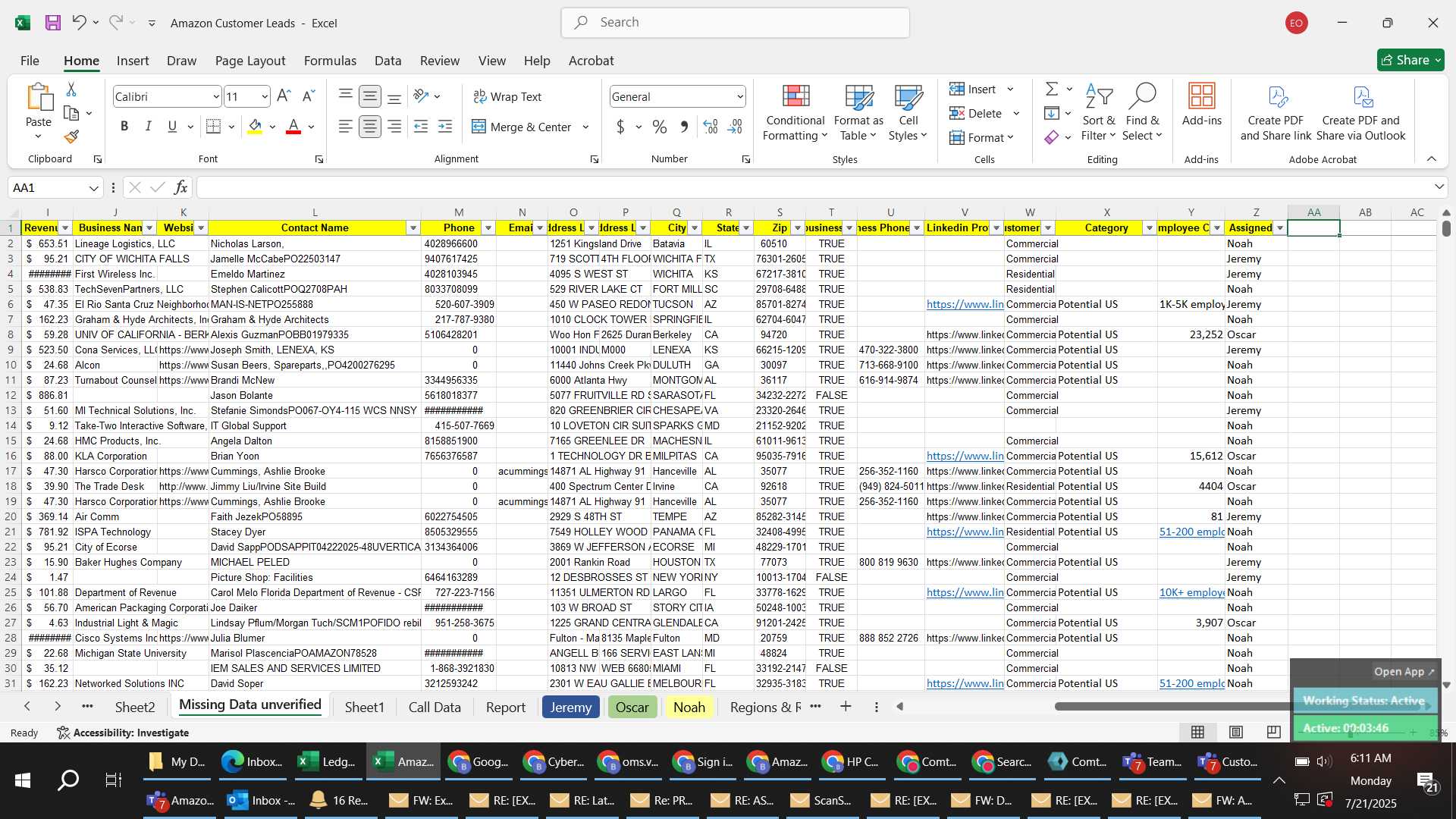Click the Orientation text angle icon
The width and height of the screenshot is (1456, 819).
422,96
